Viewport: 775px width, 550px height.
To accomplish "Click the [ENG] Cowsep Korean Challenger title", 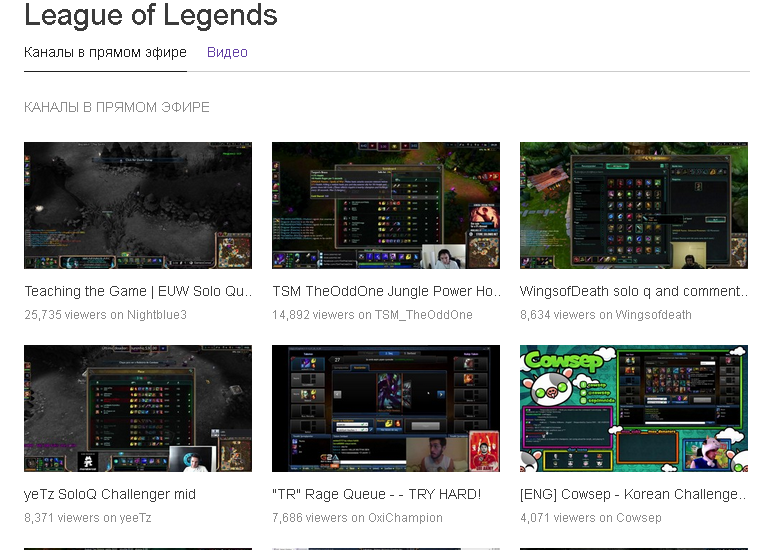I will (x=634, y=495).
